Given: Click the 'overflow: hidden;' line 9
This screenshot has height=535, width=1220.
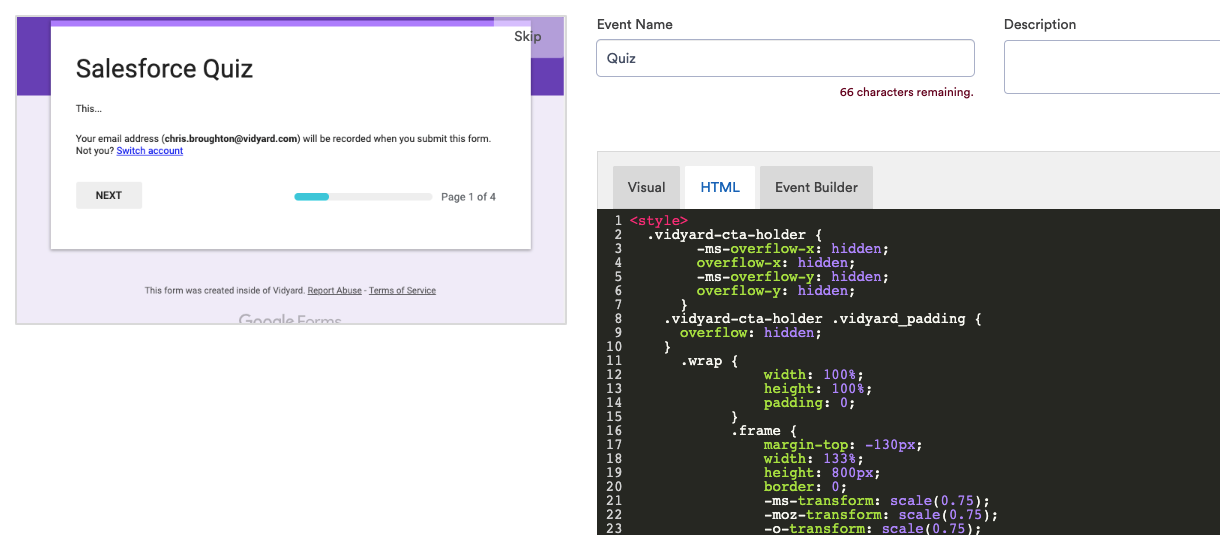Looking at the screenshot, I should 750,333.
